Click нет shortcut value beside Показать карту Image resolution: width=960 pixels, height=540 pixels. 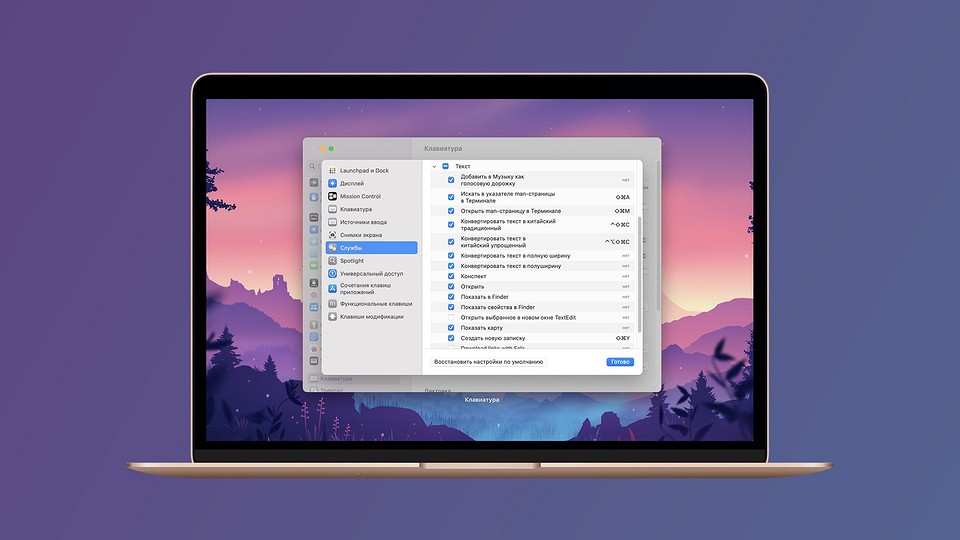[x=626, y=328]
